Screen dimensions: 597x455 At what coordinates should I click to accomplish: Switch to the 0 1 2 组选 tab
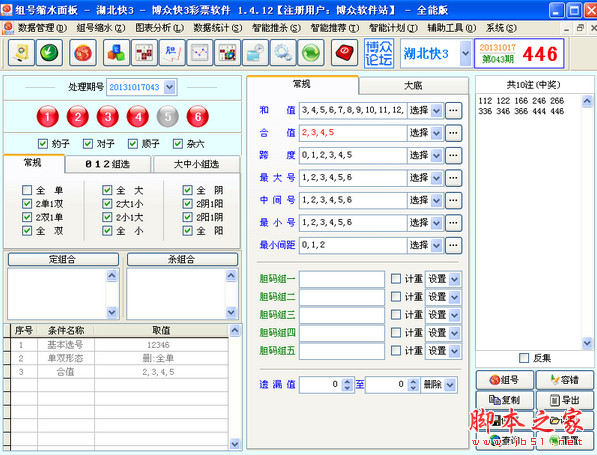pos(108,164)
